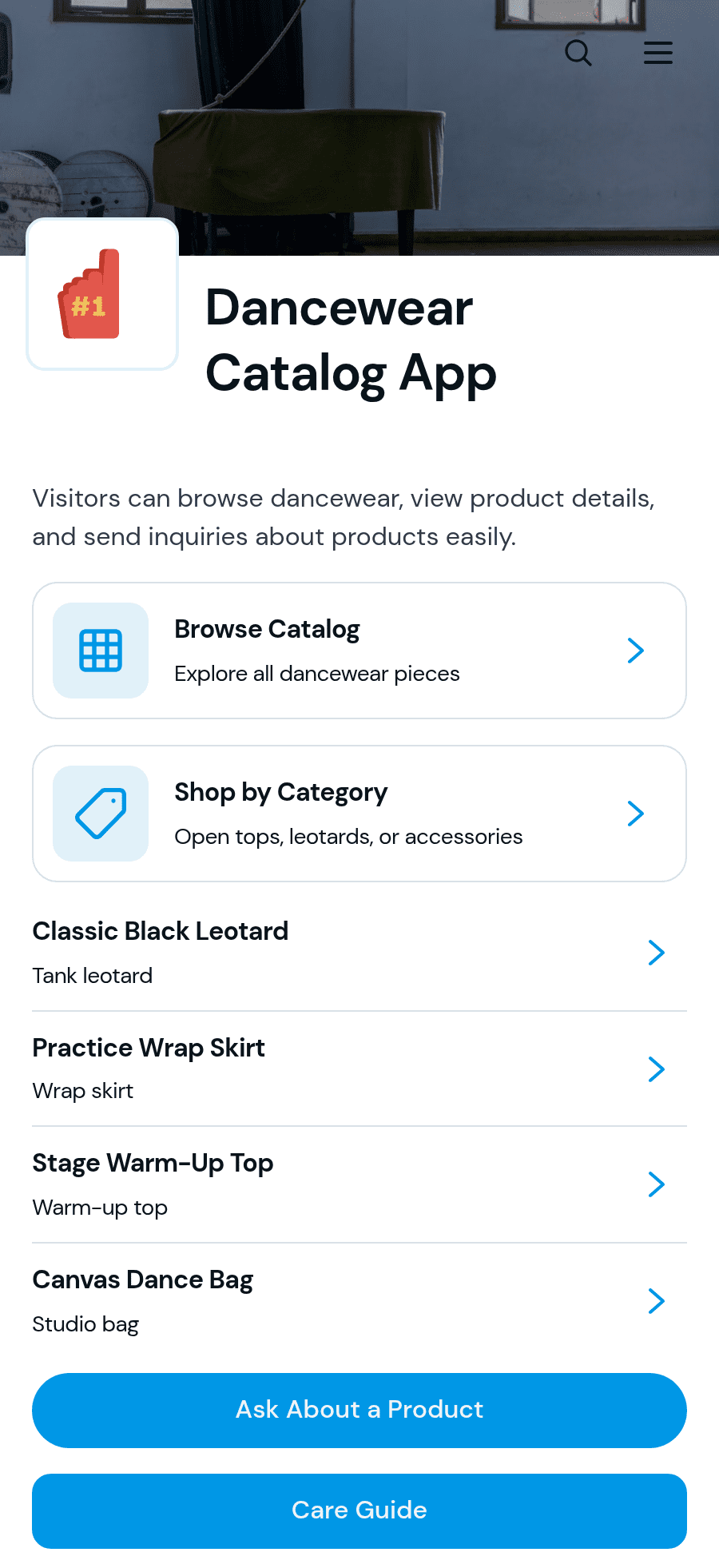The image size is (719, 1568).
Task: Click the price tag icon on Shop by Category
Action: tap(101, 814)
